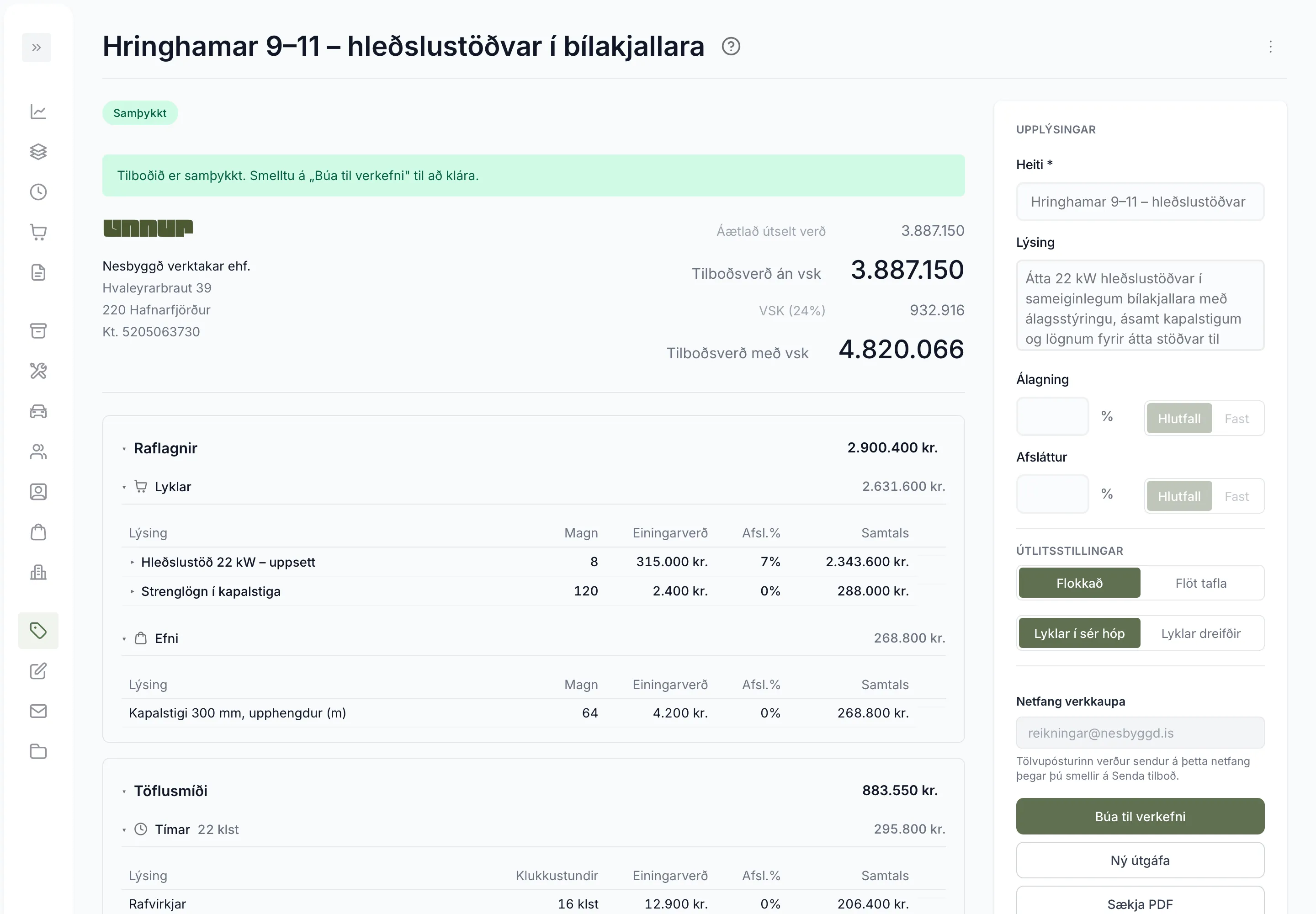Click Búa til verkefni button
This screenshot has height=914, width=1316.
[1140, 816]
